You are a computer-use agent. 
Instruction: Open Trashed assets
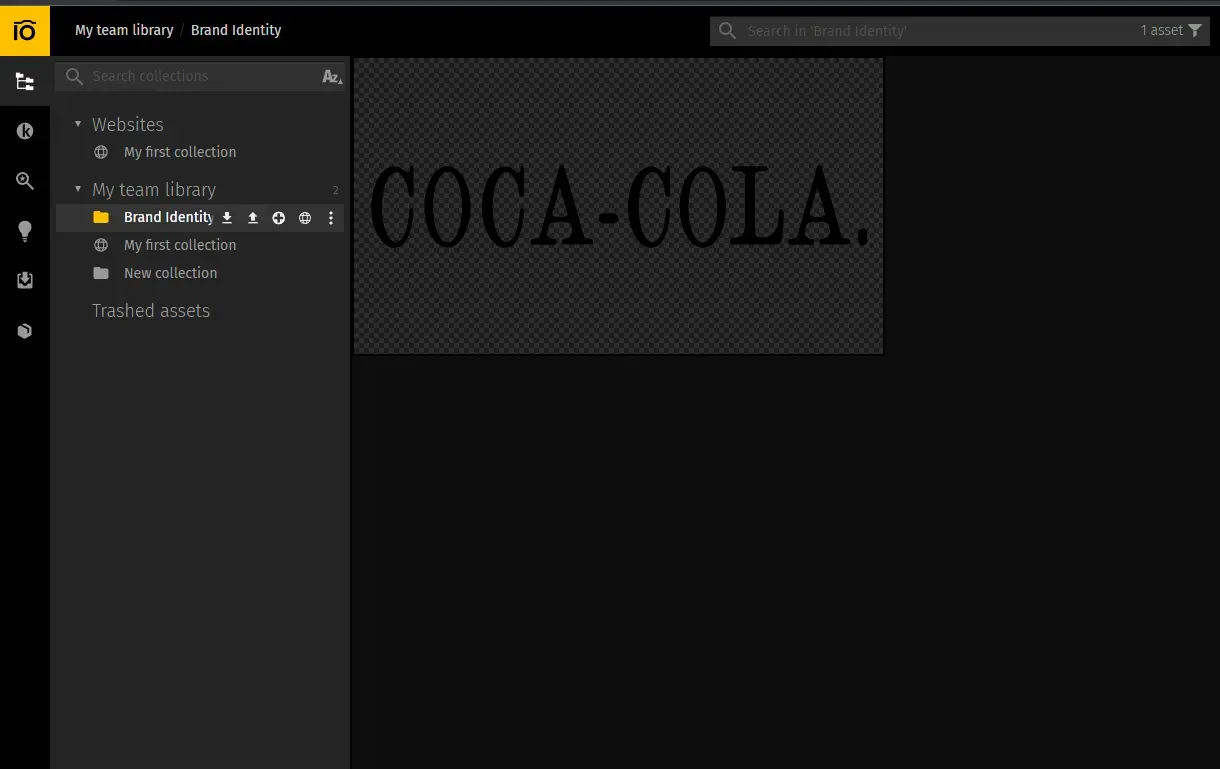tap(151, 311)
